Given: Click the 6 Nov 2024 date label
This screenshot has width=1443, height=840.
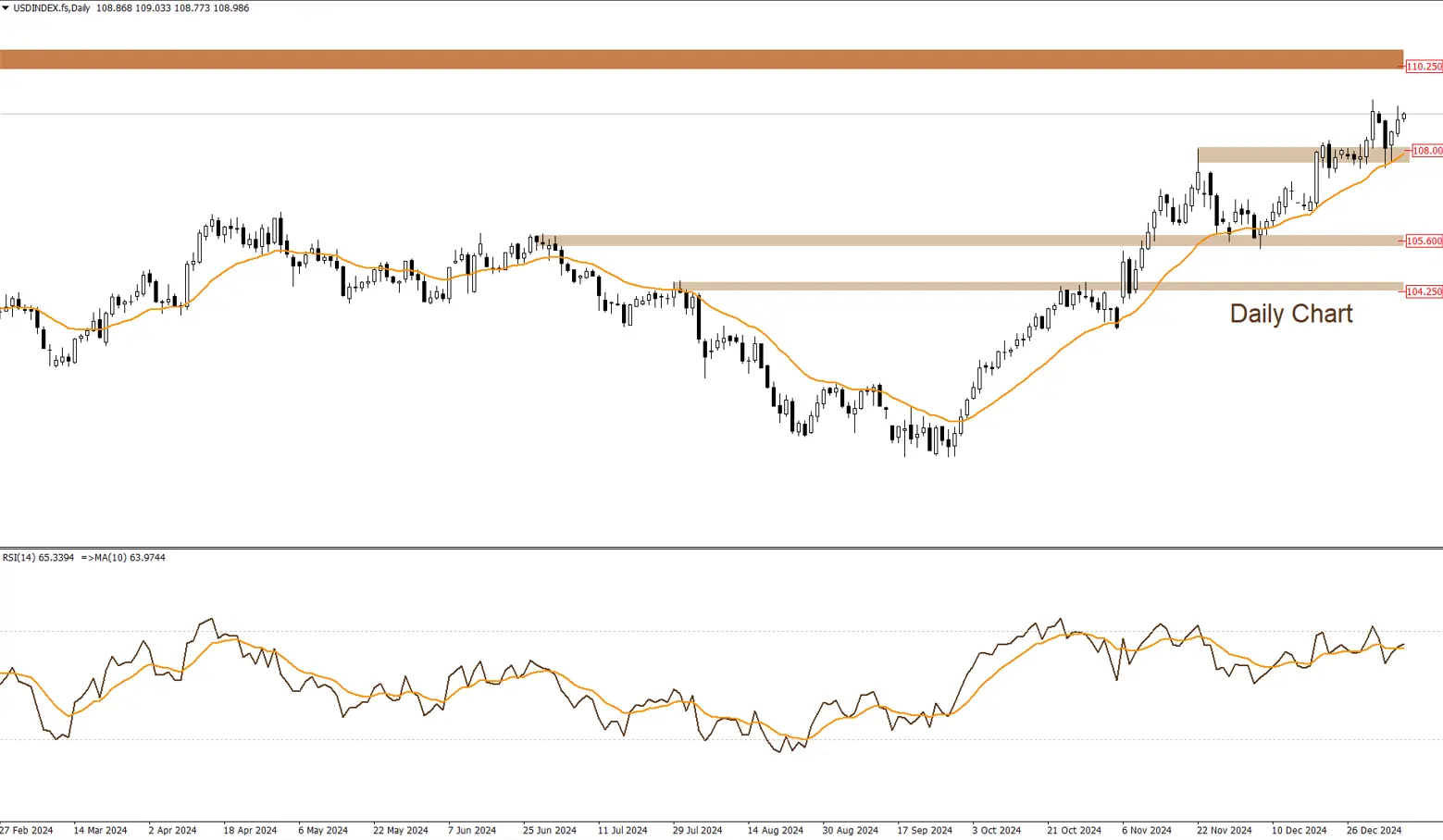Looking at the screenshot, I should (x=1146, y=830).
